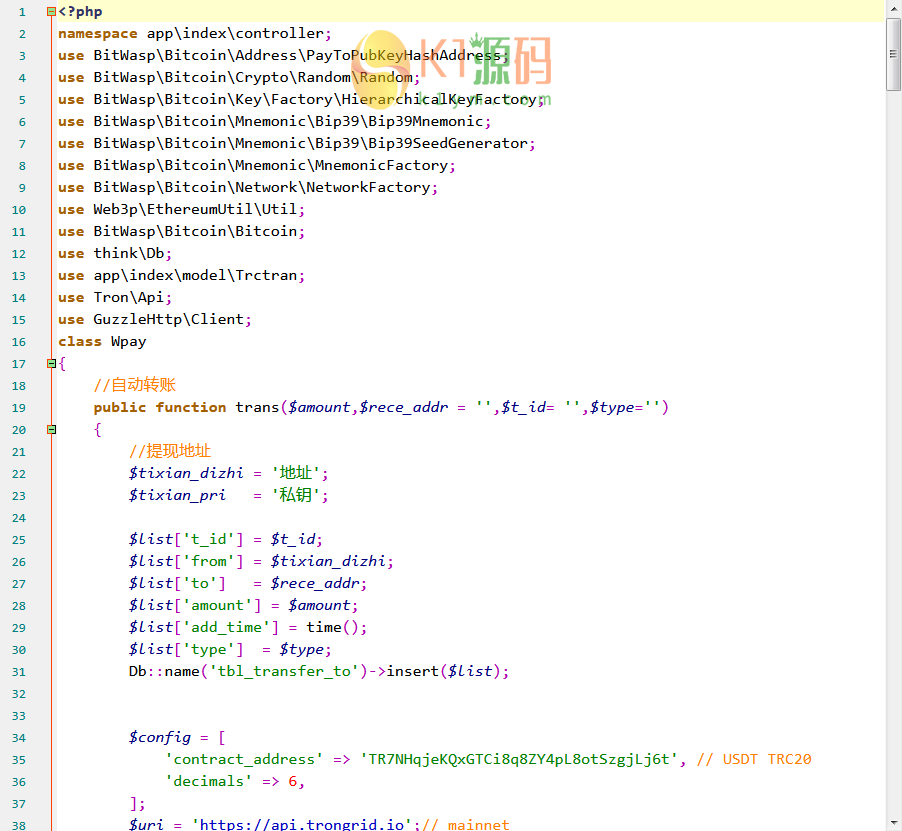Screen dimensions: 902x831
Task: Collapse the fold marker at line 1
Action: [51, 12]
